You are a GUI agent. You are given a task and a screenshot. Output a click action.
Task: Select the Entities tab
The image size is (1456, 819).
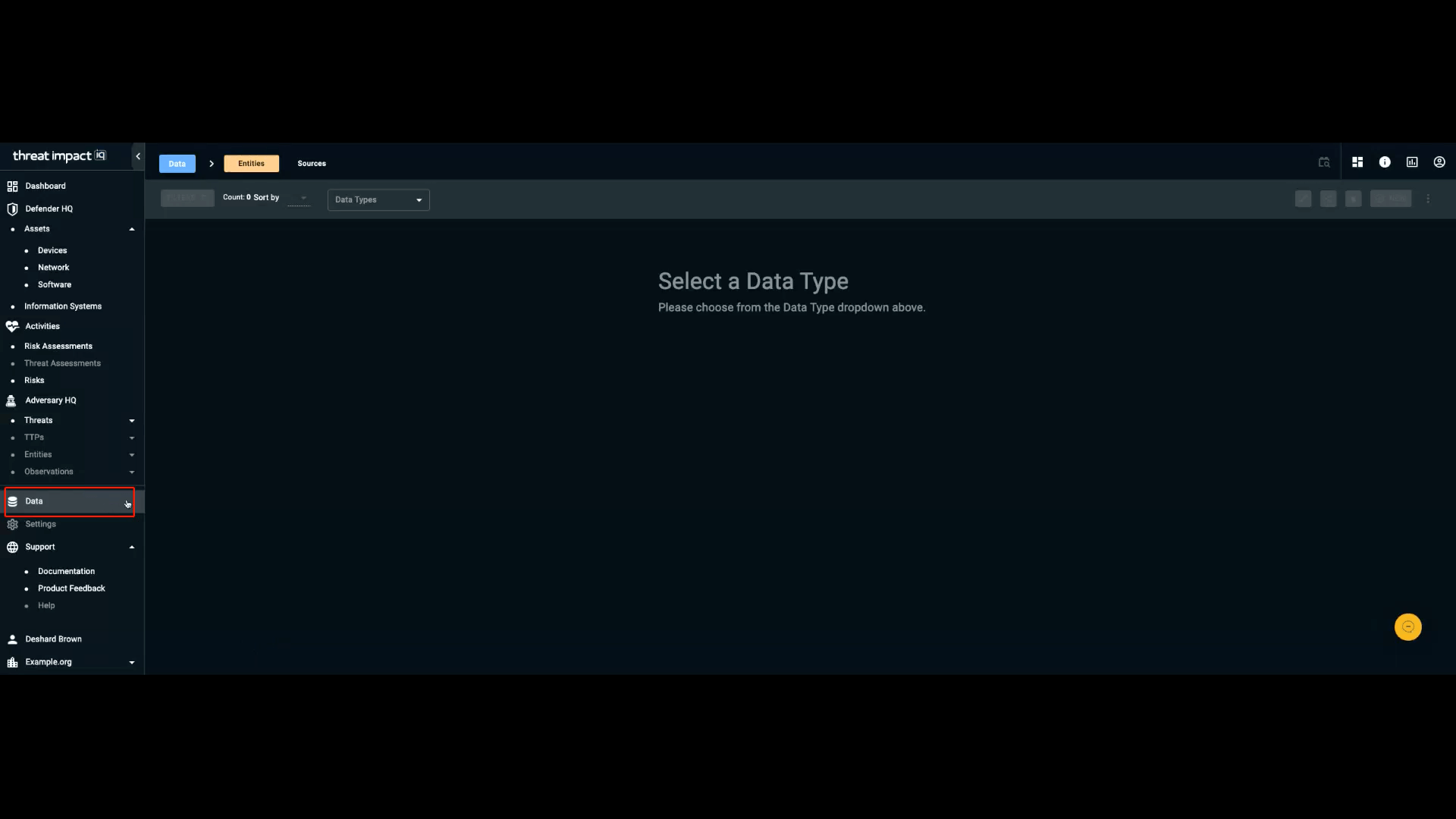click(251, 164)
